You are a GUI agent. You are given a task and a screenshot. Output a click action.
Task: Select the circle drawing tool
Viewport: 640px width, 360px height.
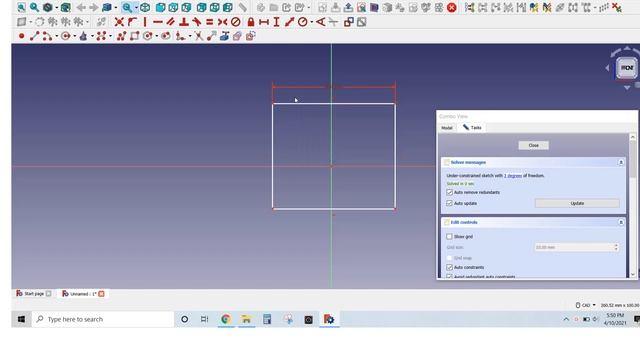pos(65,36)
